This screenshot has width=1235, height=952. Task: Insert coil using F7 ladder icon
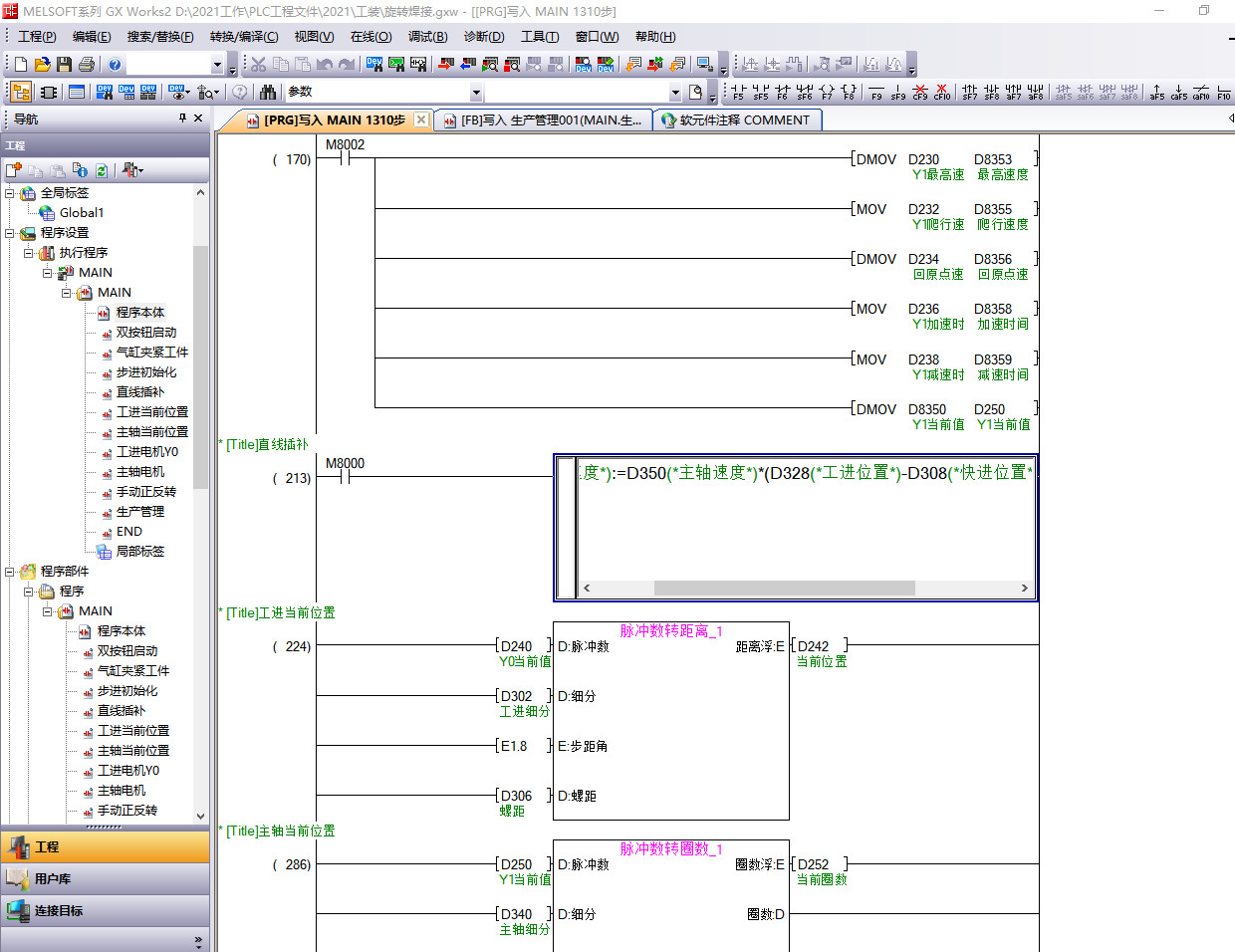coord(827,93)
